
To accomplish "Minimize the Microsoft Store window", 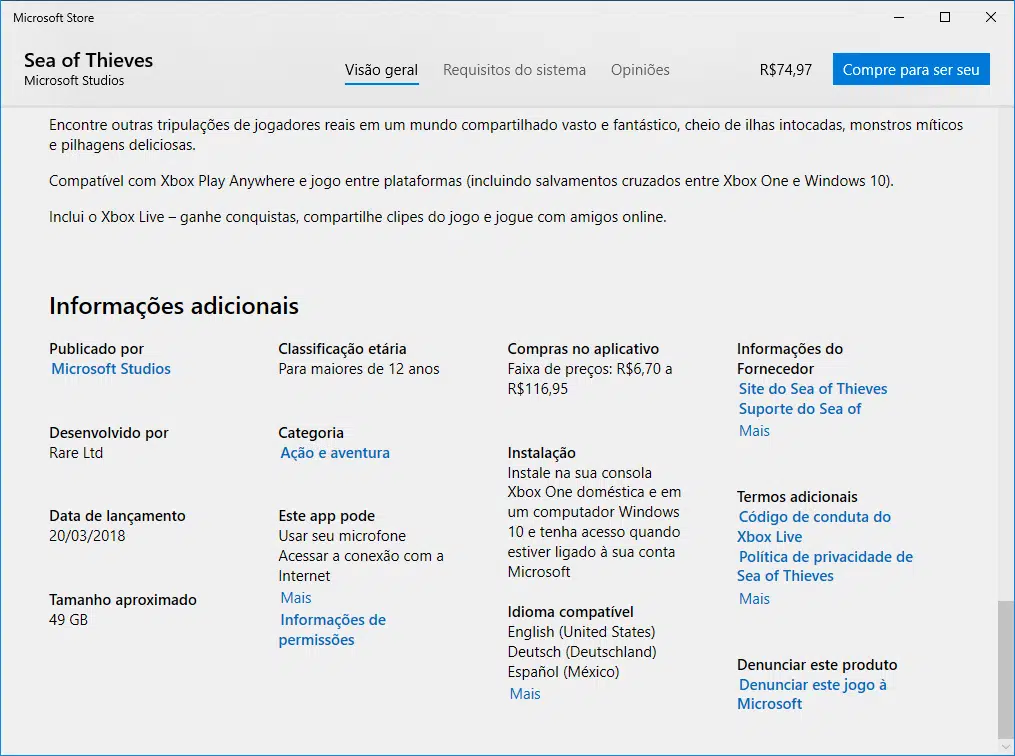I will (898, 17).
